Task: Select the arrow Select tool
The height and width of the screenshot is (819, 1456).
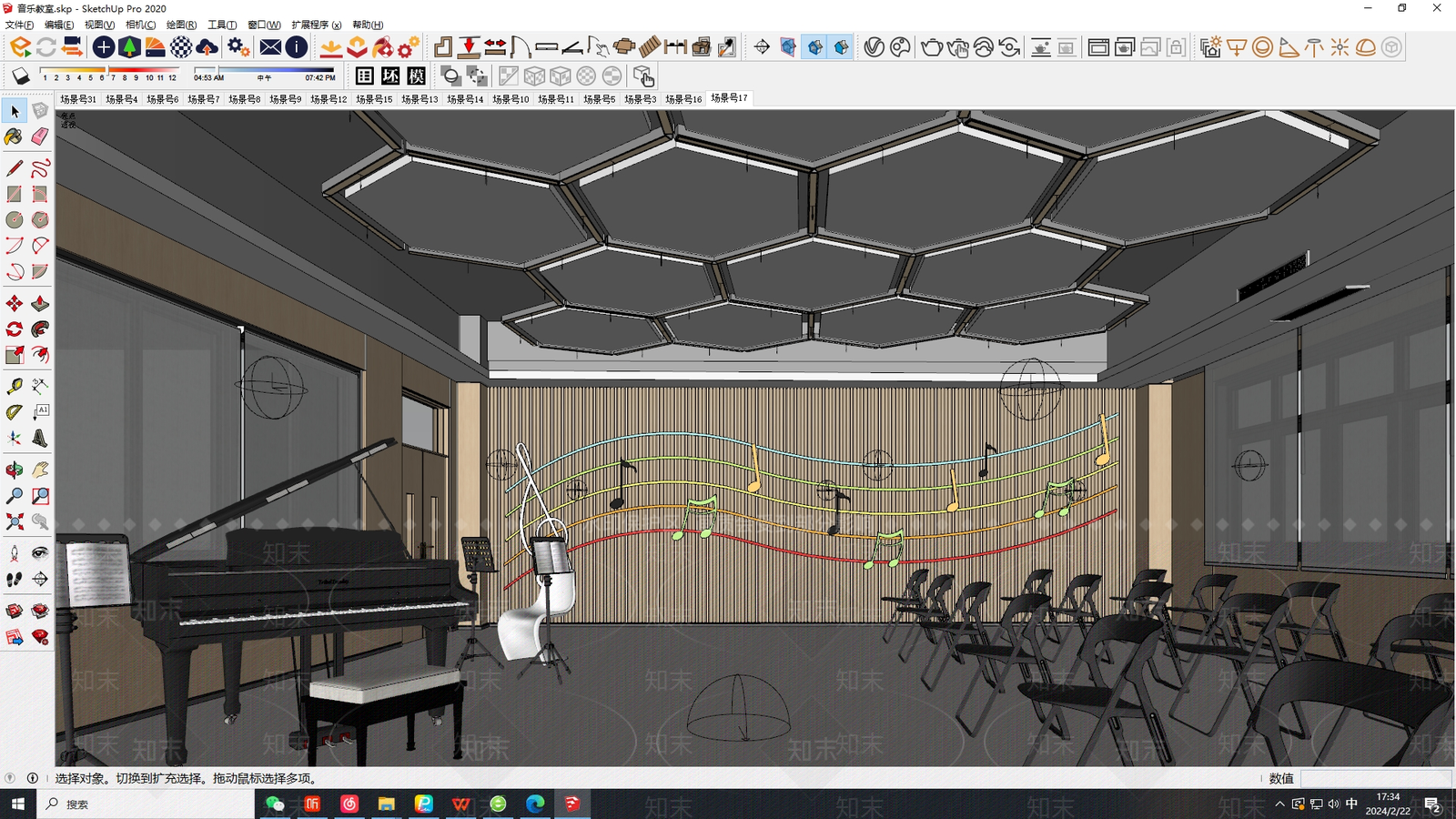Action: [15, 111]
